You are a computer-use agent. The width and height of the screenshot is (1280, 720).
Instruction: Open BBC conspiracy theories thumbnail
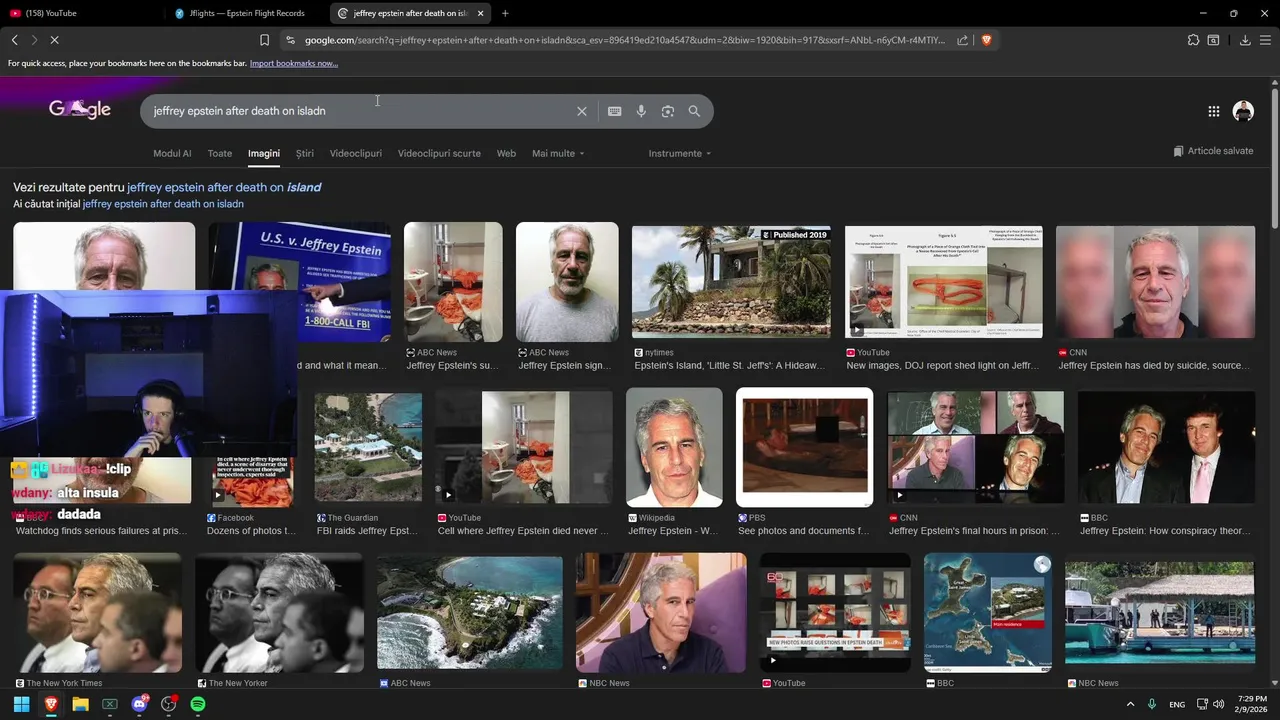pos(1166,447)
